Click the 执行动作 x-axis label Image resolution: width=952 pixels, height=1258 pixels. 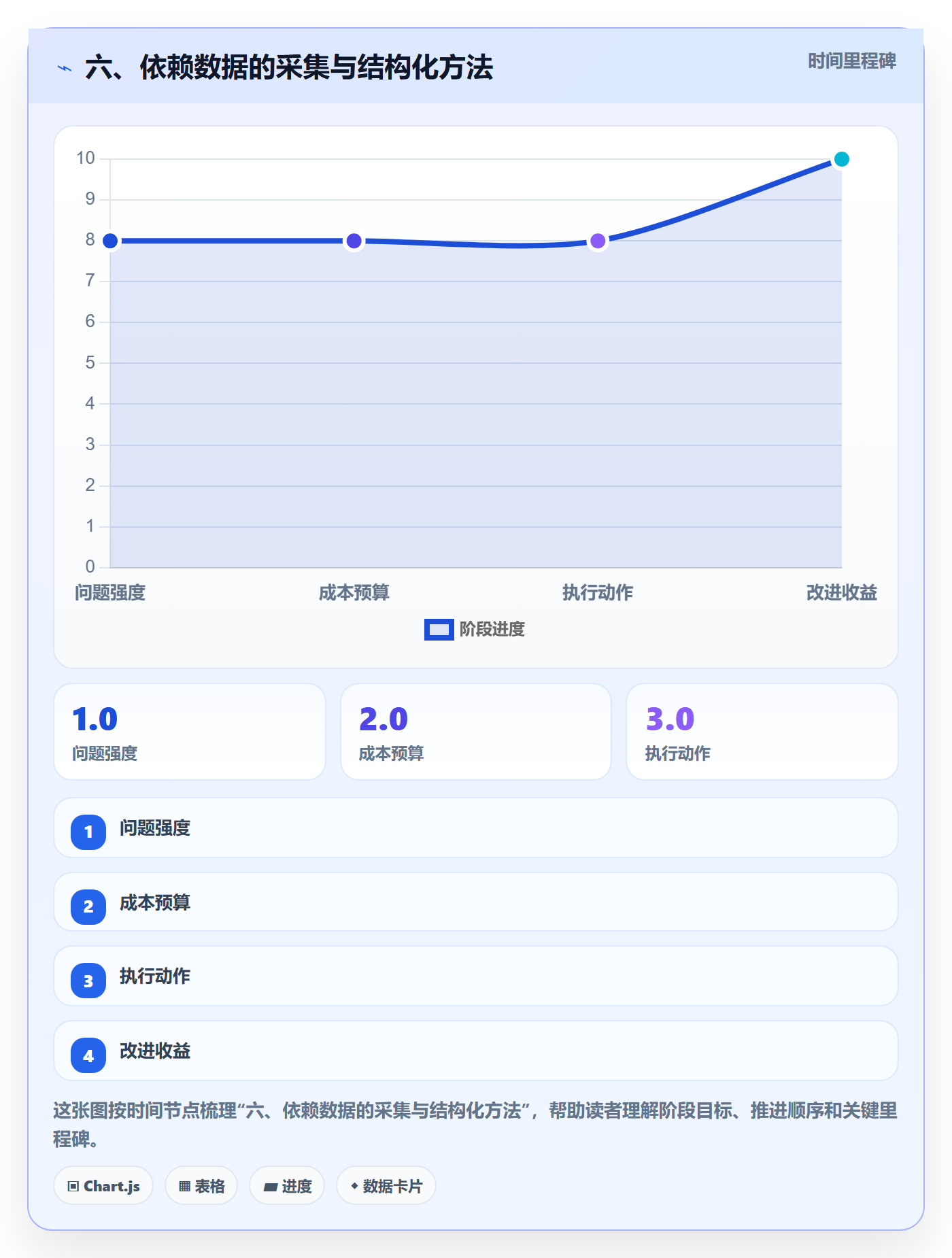[x=598, y=593]
